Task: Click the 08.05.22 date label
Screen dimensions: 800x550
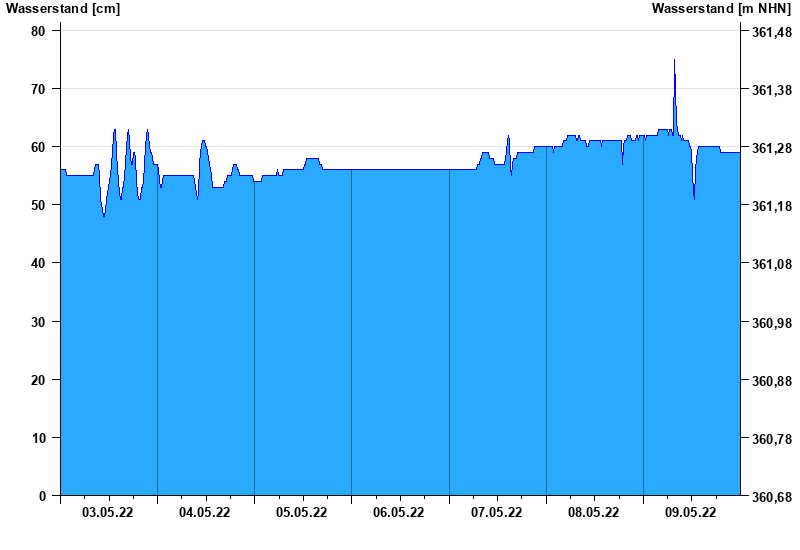Action: [x=593, y=512]
